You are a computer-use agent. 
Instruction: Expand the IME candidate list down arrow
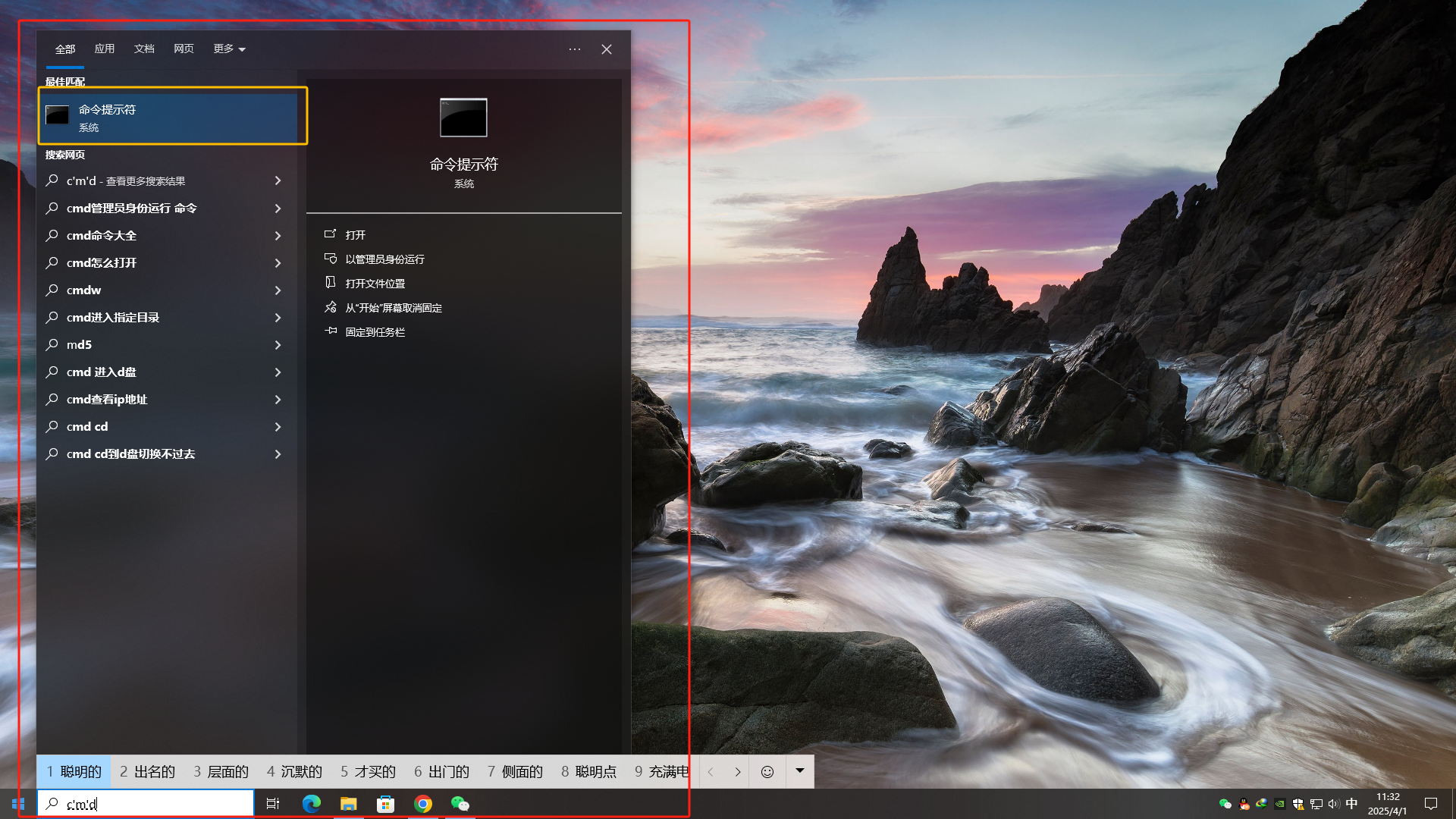(799, 771)
